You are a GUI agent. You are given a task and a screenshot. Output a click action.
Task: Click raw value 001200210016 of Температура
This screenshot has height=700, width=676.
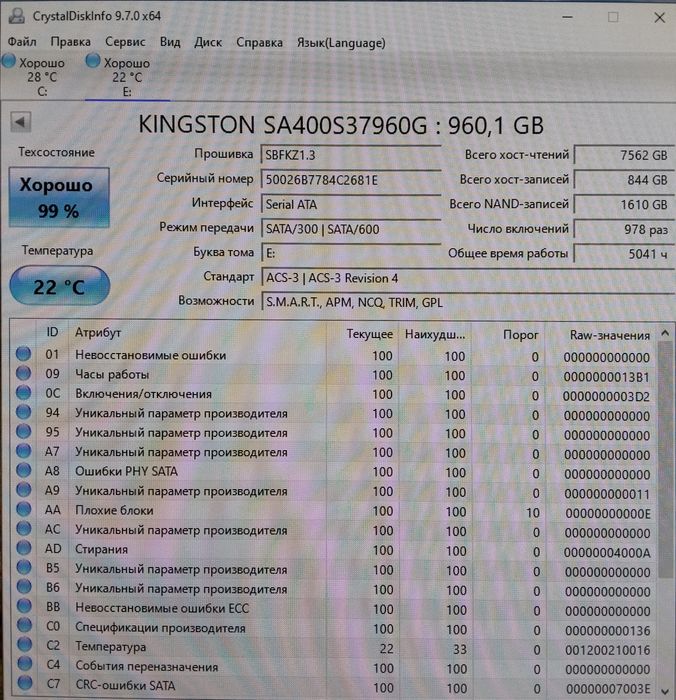tap(607, 650)
